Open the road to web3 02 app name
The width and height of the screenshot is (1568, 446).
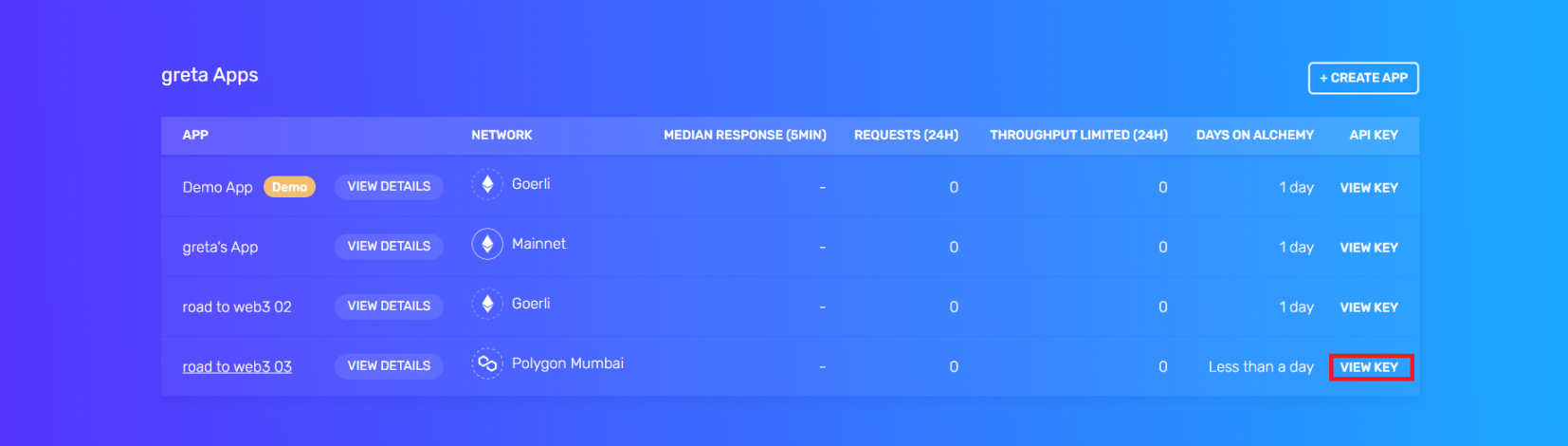237,307
